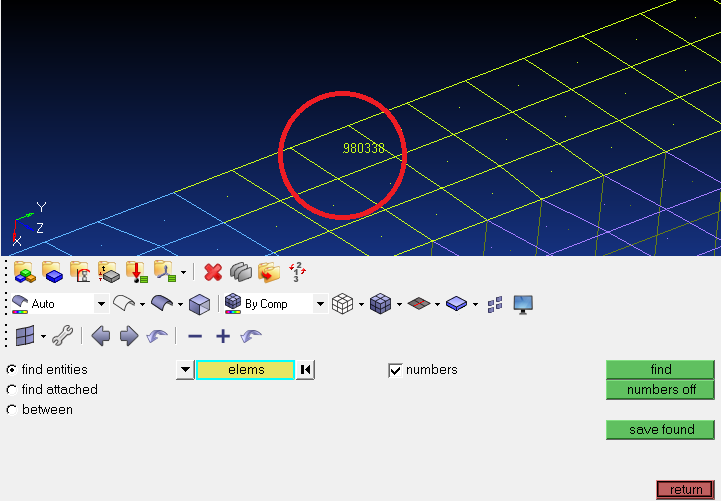
Task: Click the monitor display icon
Action: [523, 304]
